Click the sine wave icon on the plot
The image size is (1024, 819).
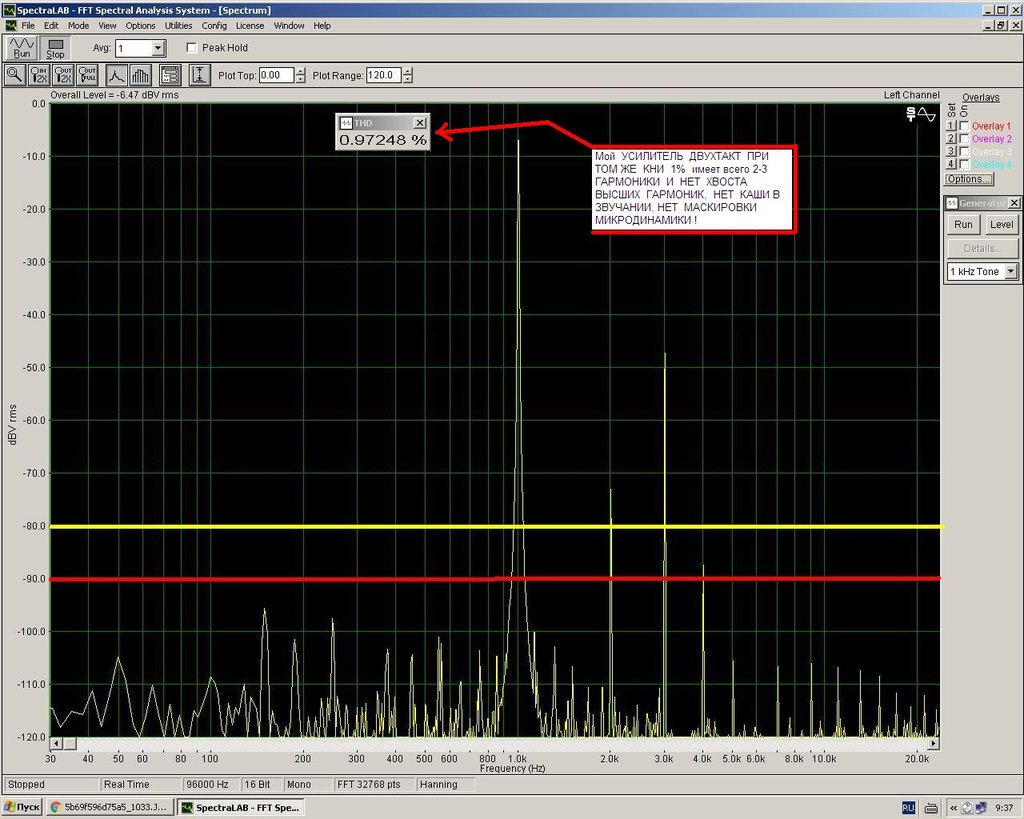point(927,114)
